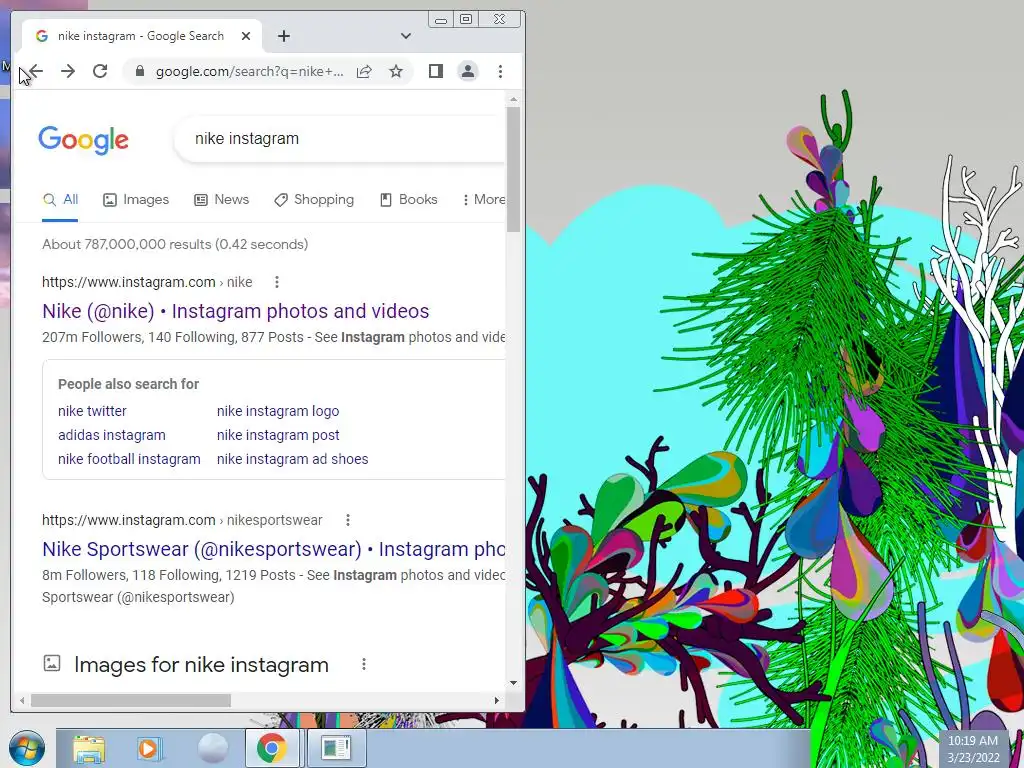Search for nike instagram logo suggestion

[278, 411]
